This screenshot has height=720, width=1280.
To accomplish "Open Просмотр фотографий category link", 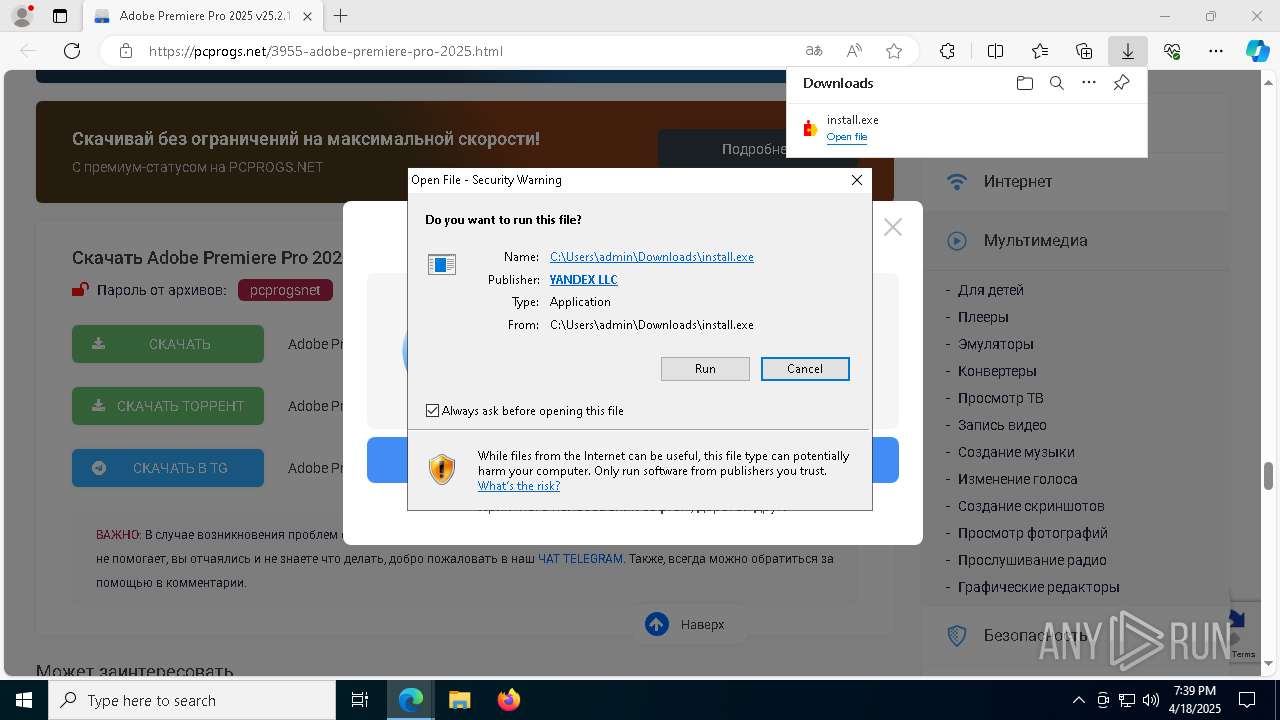I will tap(1033, 533).
